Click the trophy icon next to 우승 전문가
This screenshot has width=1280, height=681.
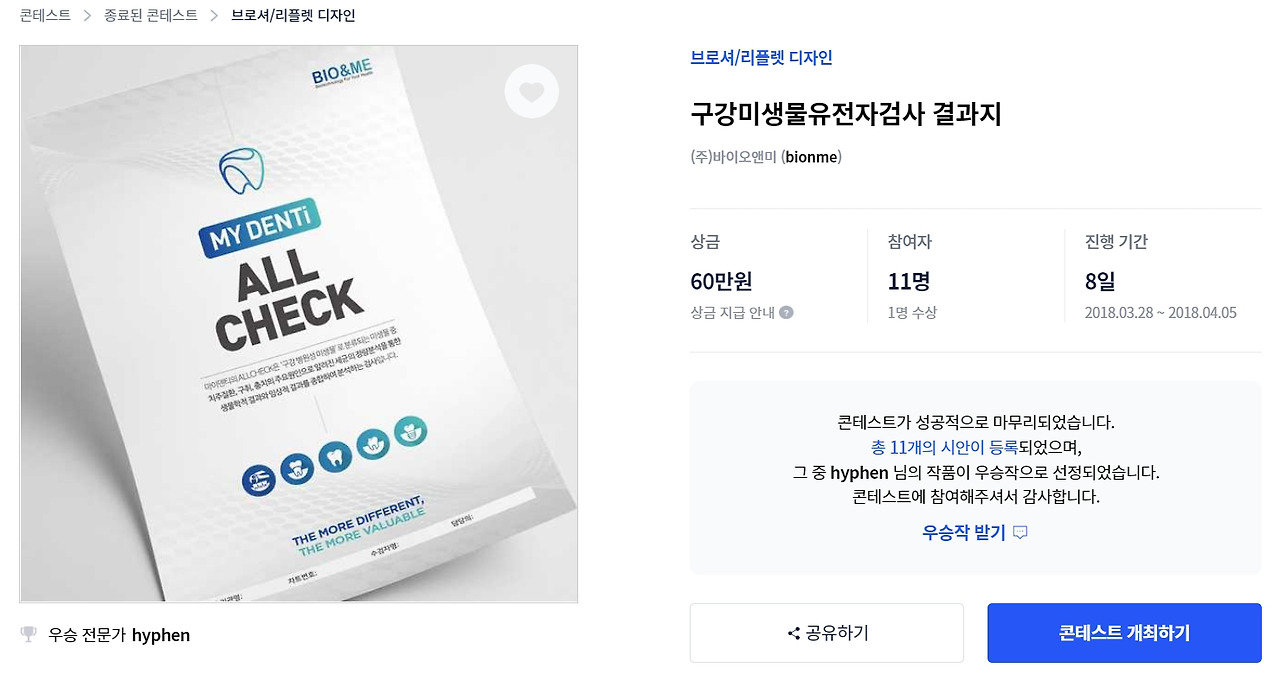click(29, 634)
